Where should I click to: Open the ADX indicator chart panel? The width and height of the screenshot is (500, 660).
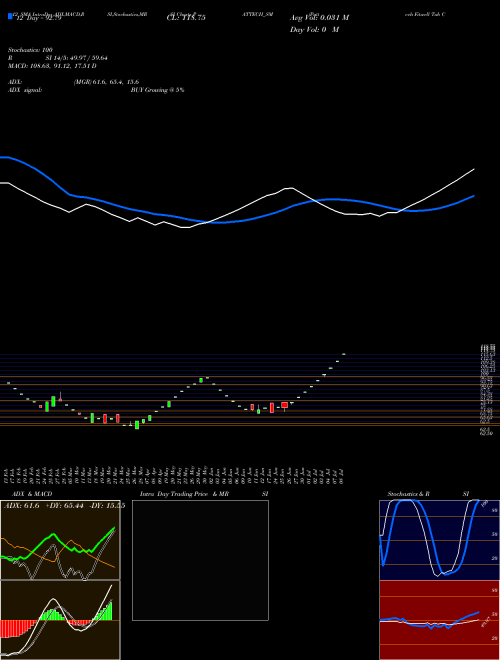click(x=60, y=540)
